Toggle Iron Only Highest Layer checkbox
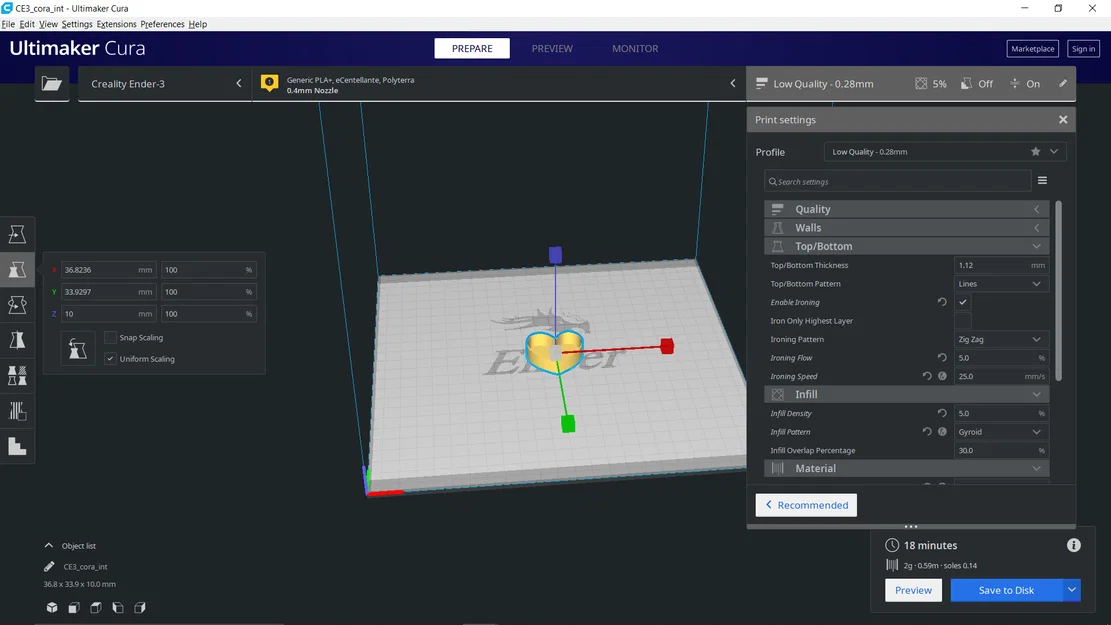 962,320
